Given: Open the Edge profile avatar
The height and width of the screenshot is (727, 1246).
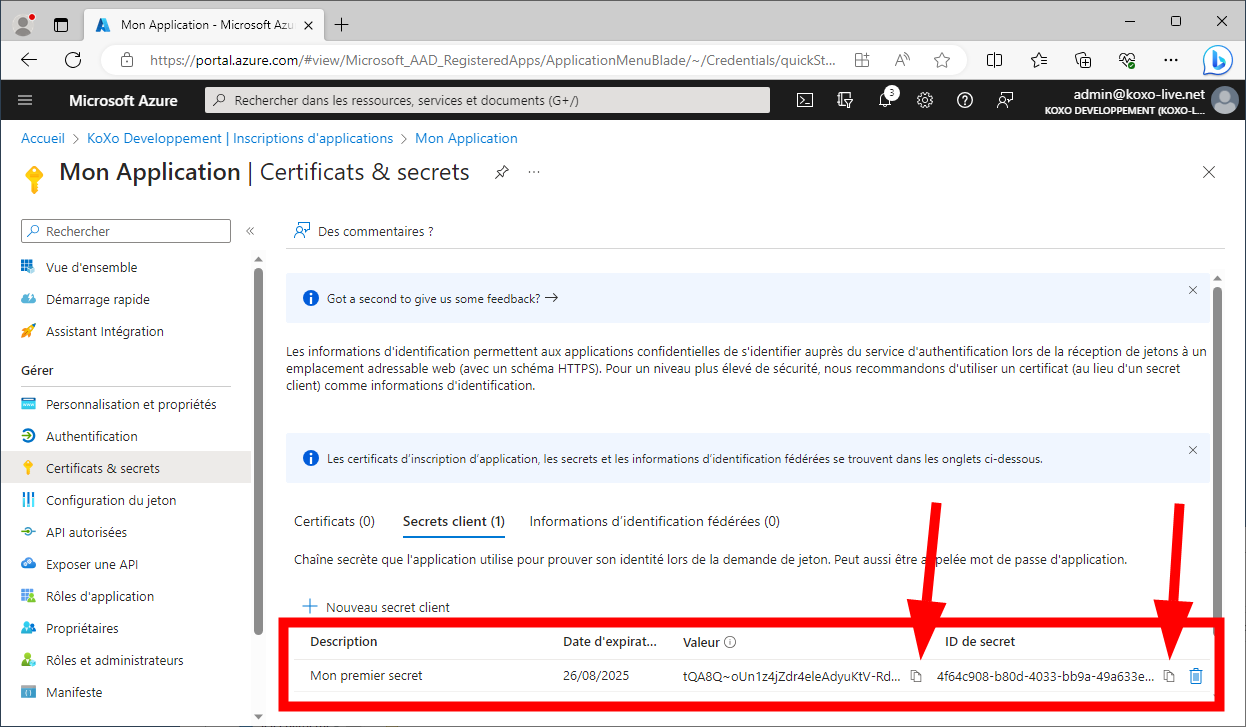Looking at the screenshot, I should 25,23.
